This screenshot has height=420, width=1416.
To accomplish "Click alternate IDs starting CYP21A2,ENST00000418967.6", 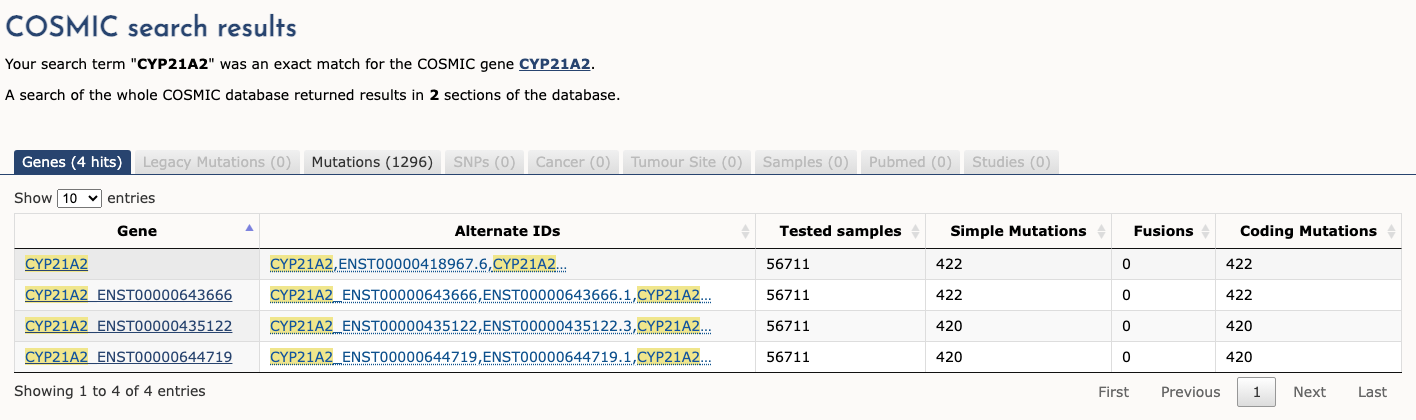I will click(x=418, y=264).
